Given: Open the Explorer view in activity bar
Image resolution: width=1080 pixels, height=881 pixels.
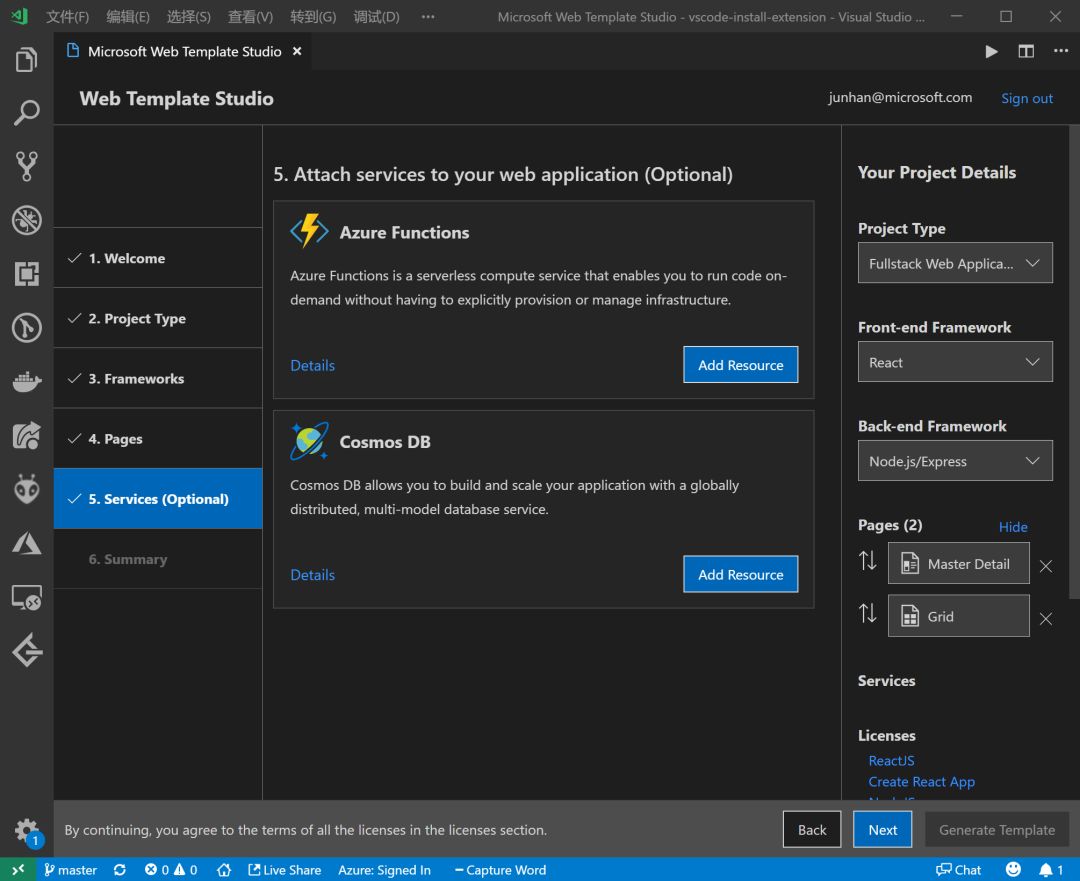Looking at the screenshot, I should [26, 59].
